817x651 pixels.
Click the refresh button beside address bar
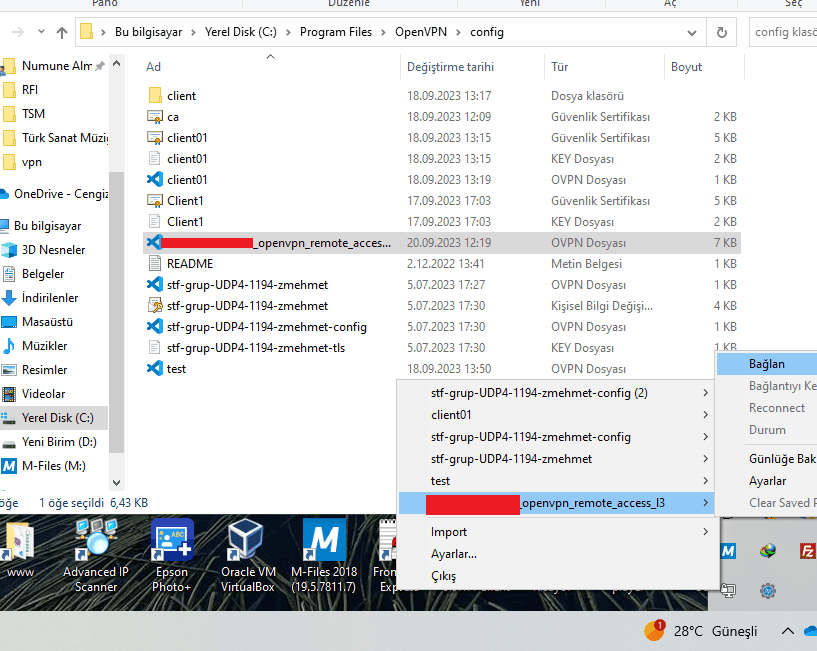[x=721, y=32]
